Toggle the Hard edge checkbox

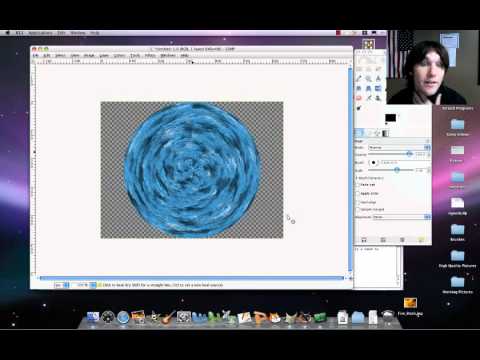pyautogui.click(x=358, y=202)
